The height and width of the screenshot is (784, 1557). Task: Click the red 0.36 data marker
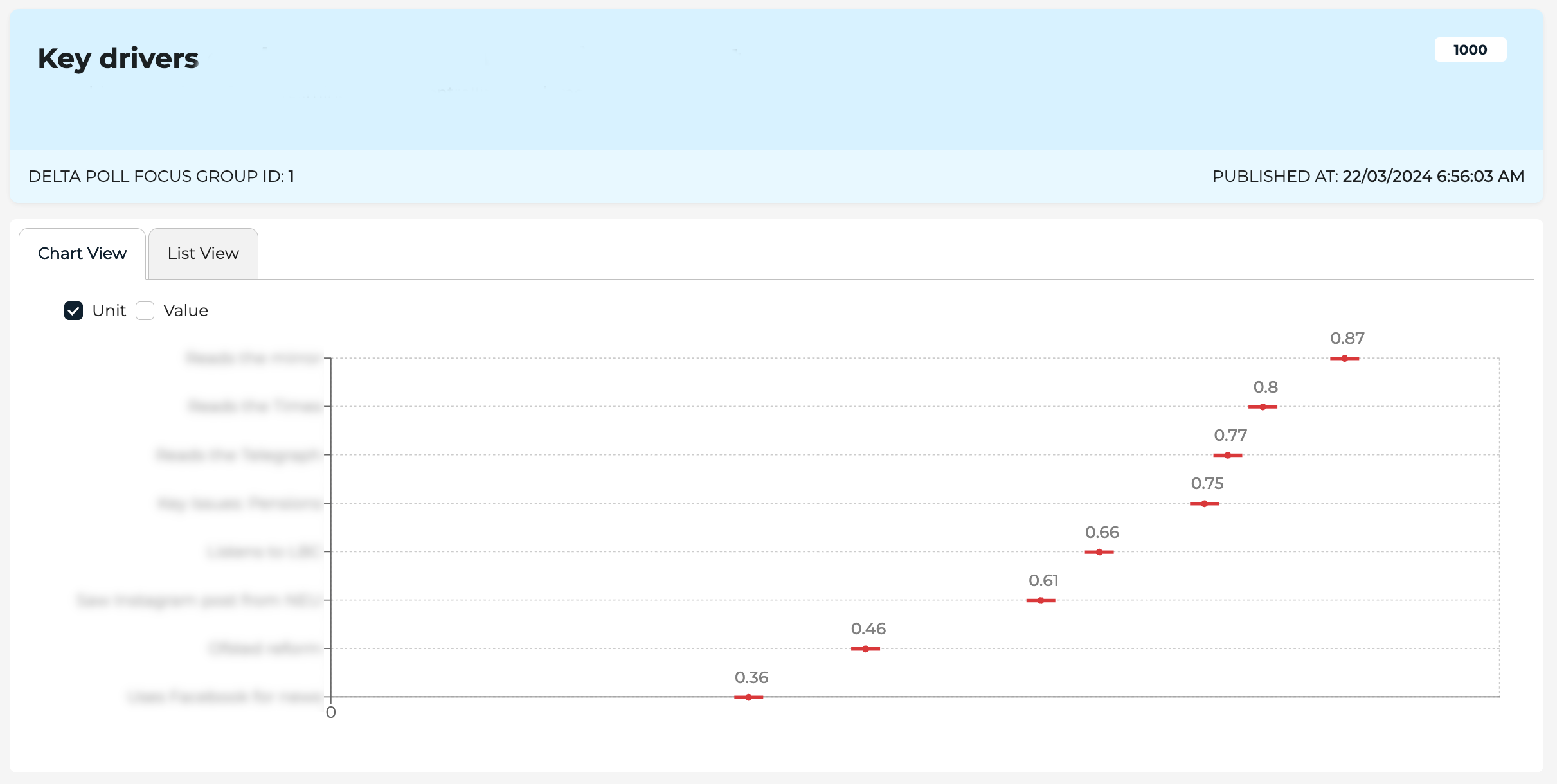(x=748, y=697)
